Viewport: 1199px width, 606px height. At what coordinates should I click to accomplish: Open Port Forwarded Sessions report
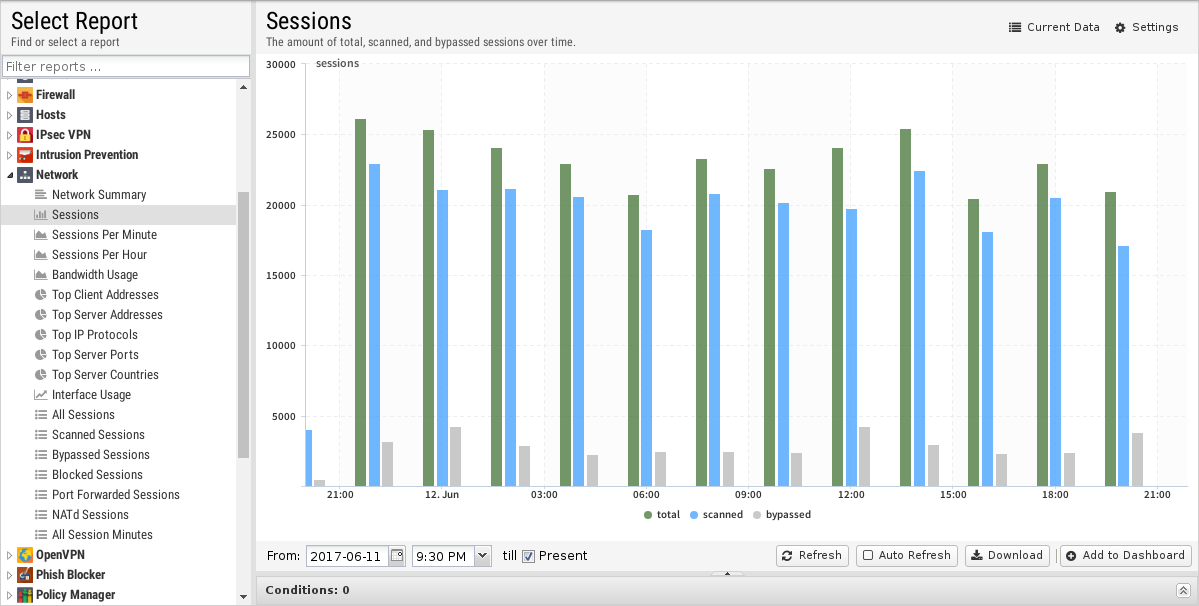pyautogui.click(x=115, y=494)
